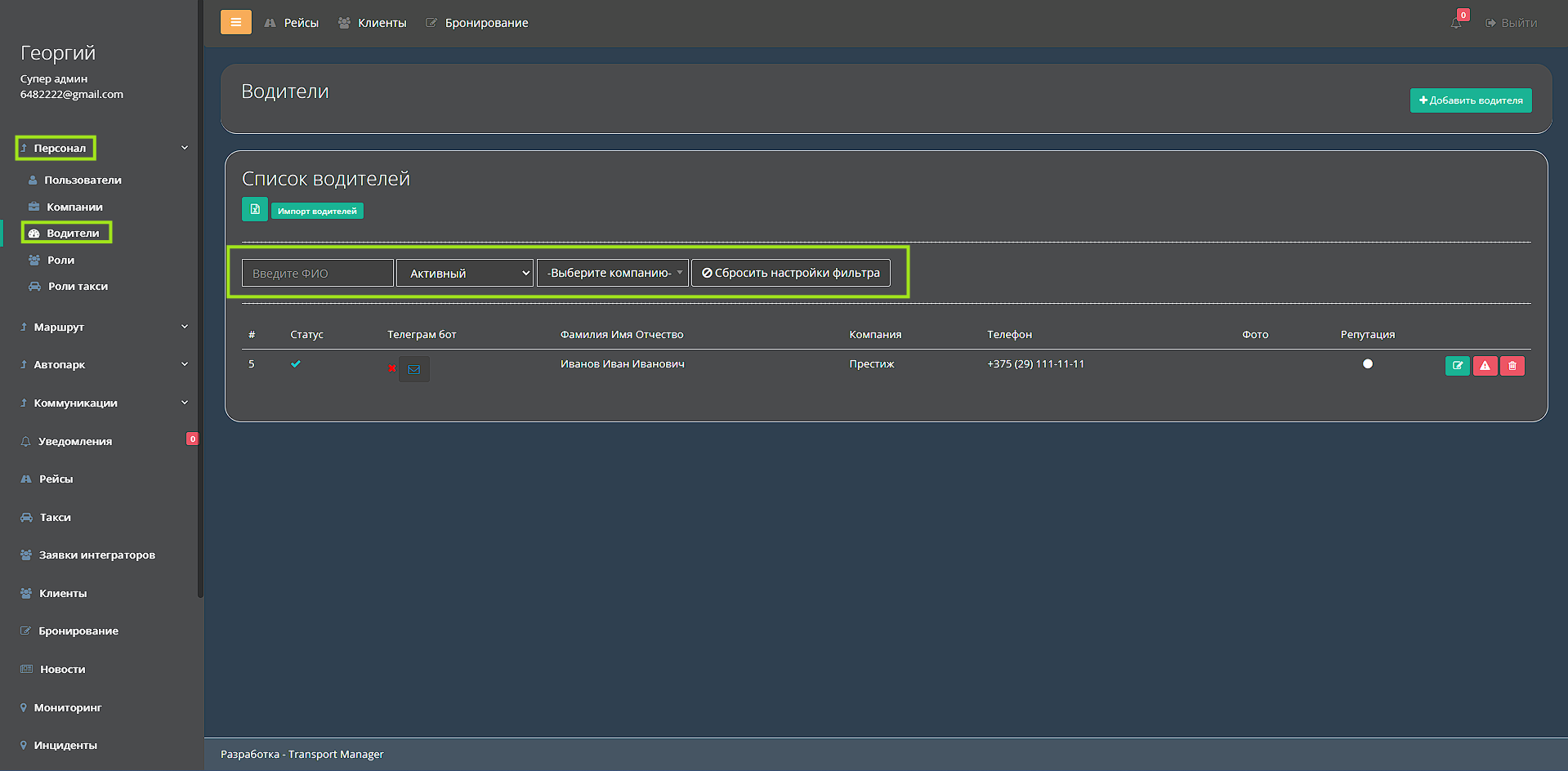Click the Telegram envelope icon for Иванов

(x=414, y=369)
